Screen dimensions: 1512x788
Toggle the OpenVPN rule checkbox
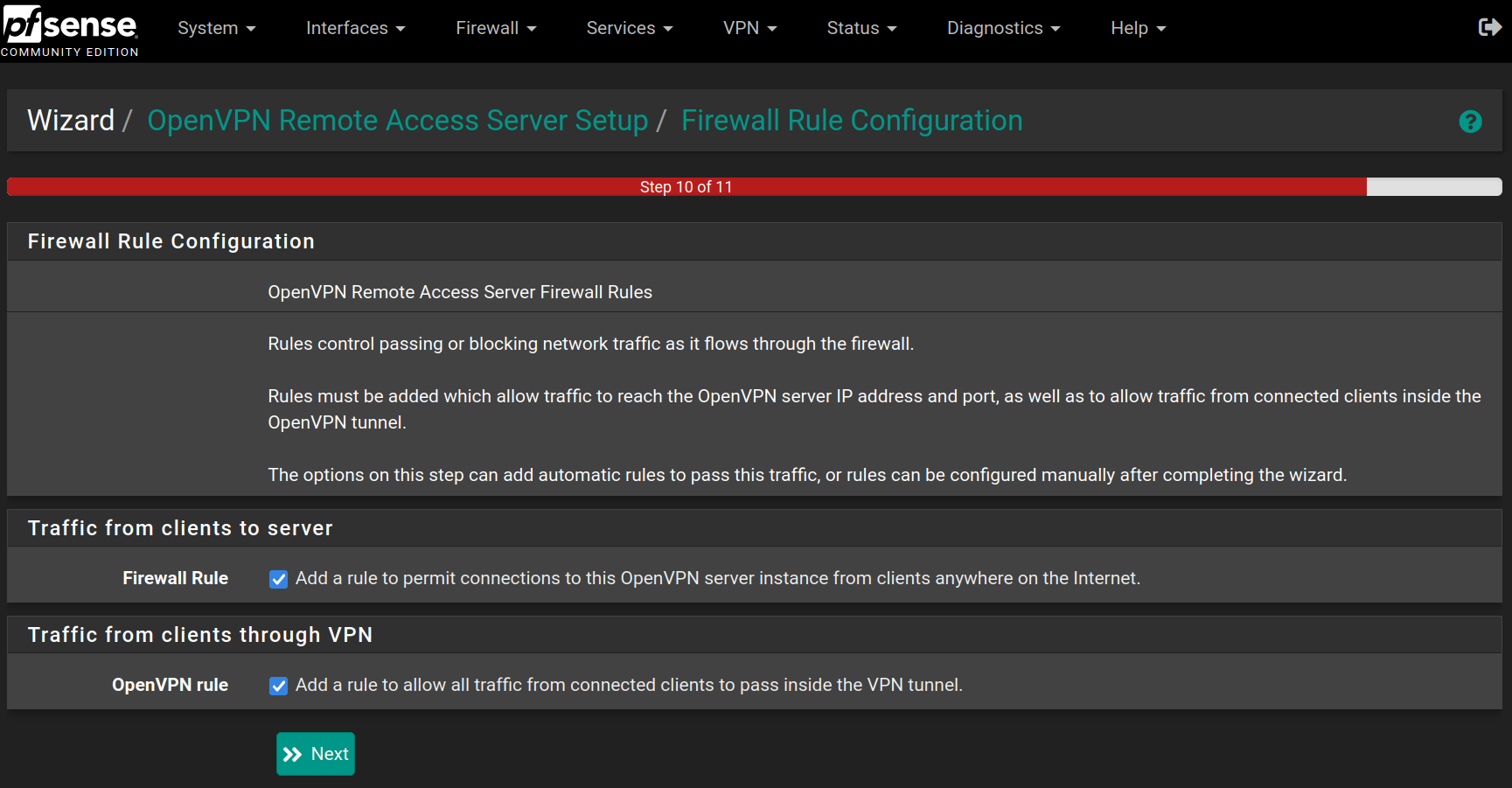point(278,686)
